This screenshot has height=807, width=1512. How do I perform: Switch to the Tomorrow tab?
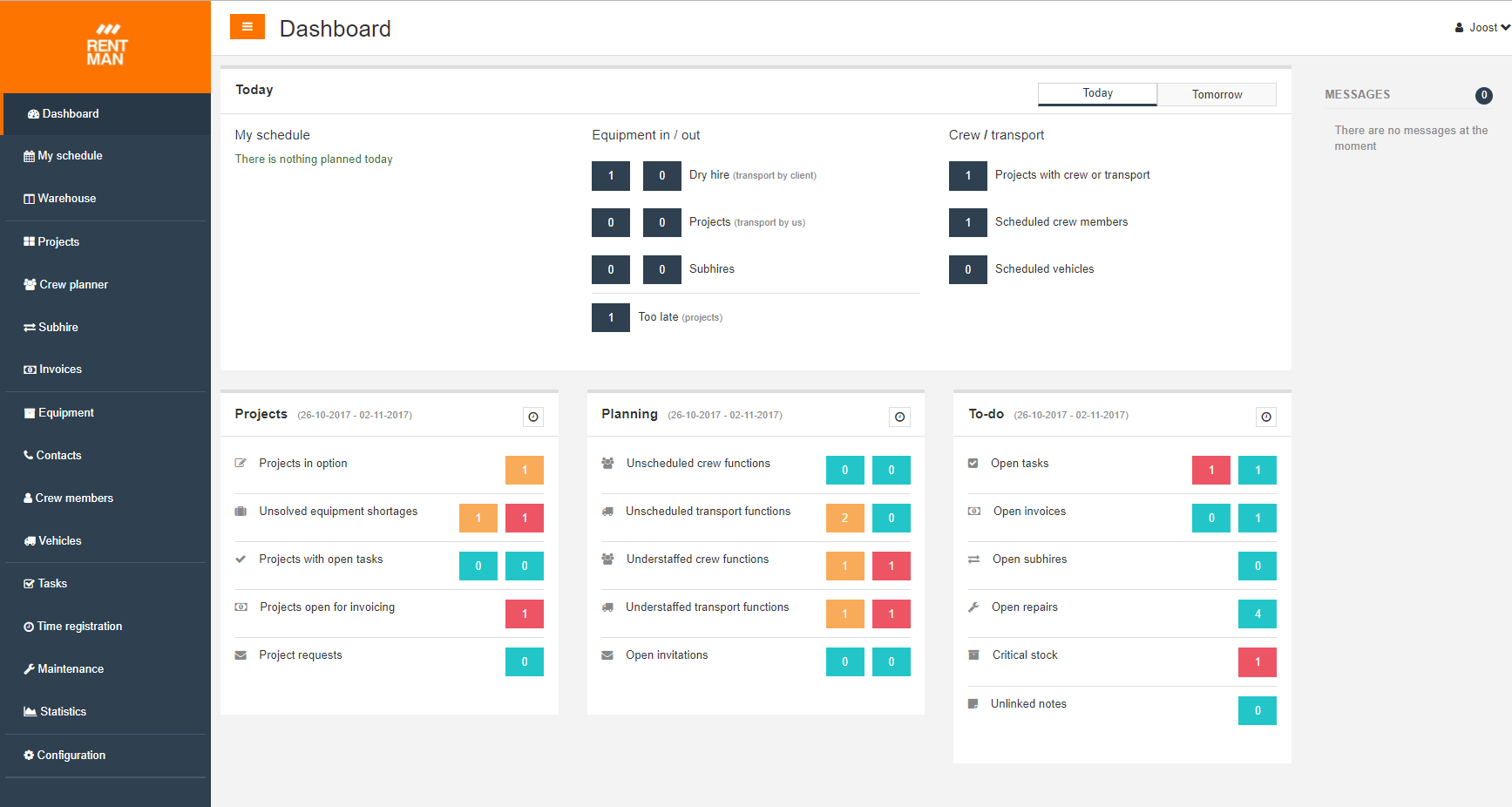pos(1217,94)
